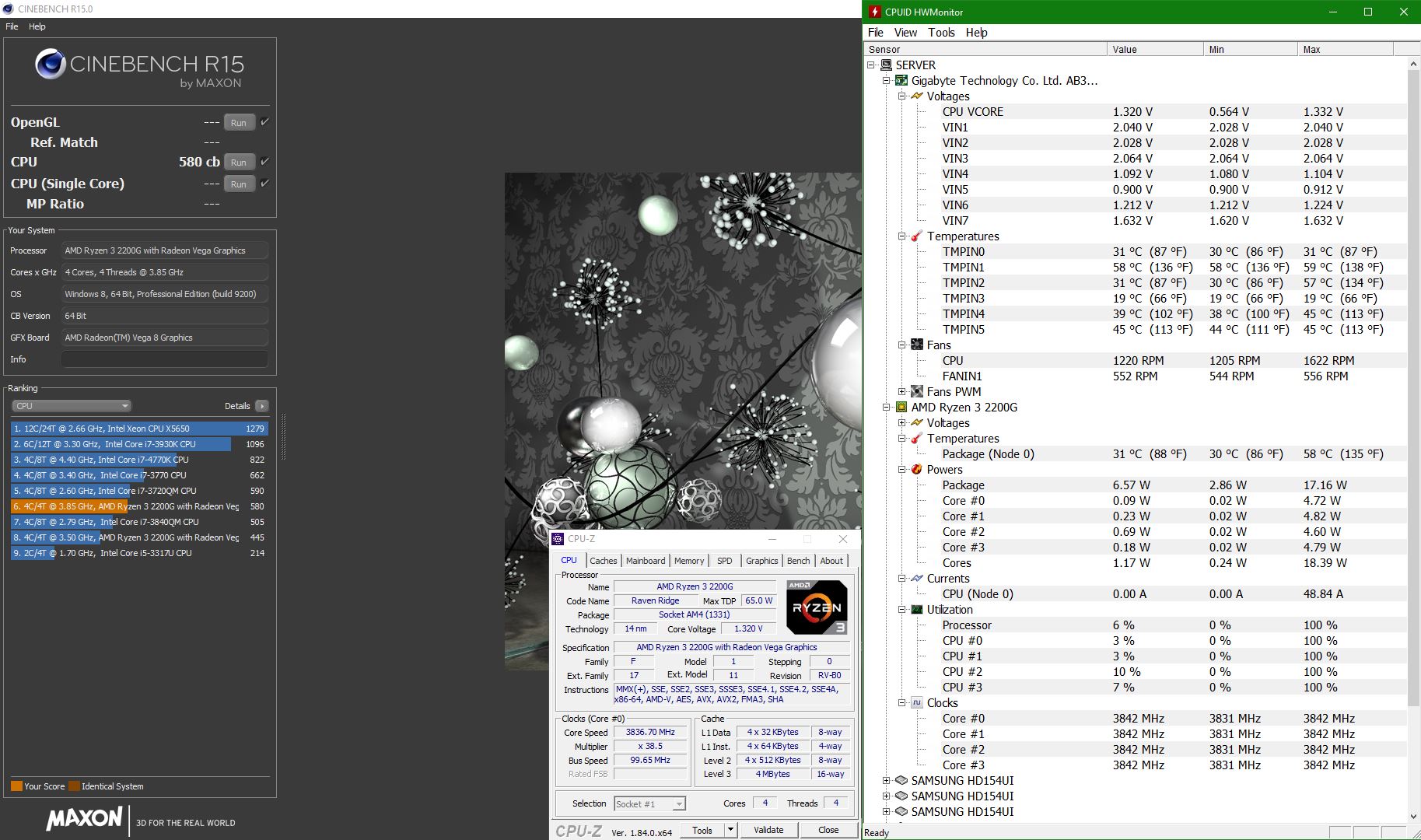Click the Max column header
This screenshot has width=1421, height=840.
point(1346,49)
